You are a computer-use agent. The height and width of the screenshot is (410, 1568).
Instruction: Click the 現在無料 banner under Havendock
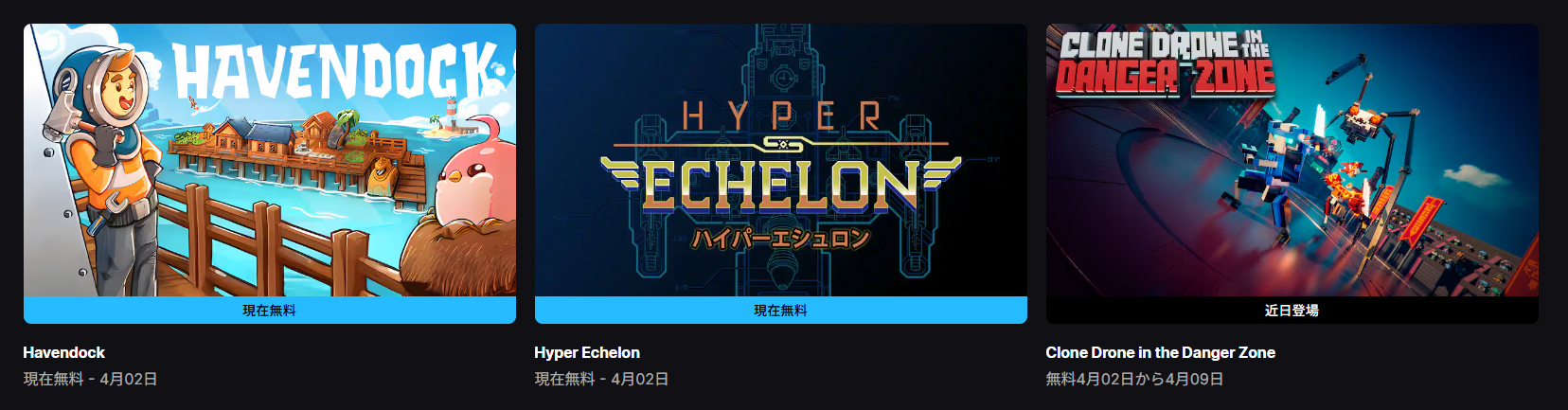click(x=270, y=310)
